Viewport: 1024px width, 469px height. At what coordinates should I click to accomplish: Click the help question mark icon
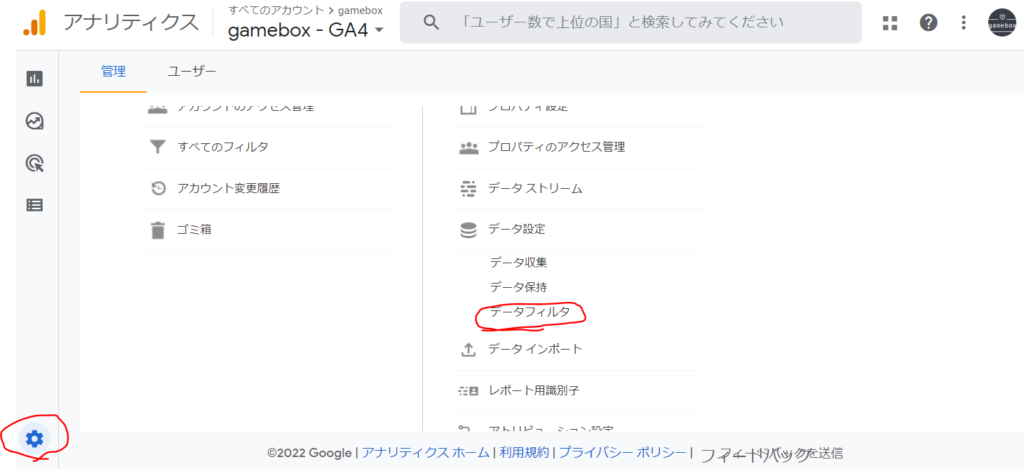click(928, 22)
